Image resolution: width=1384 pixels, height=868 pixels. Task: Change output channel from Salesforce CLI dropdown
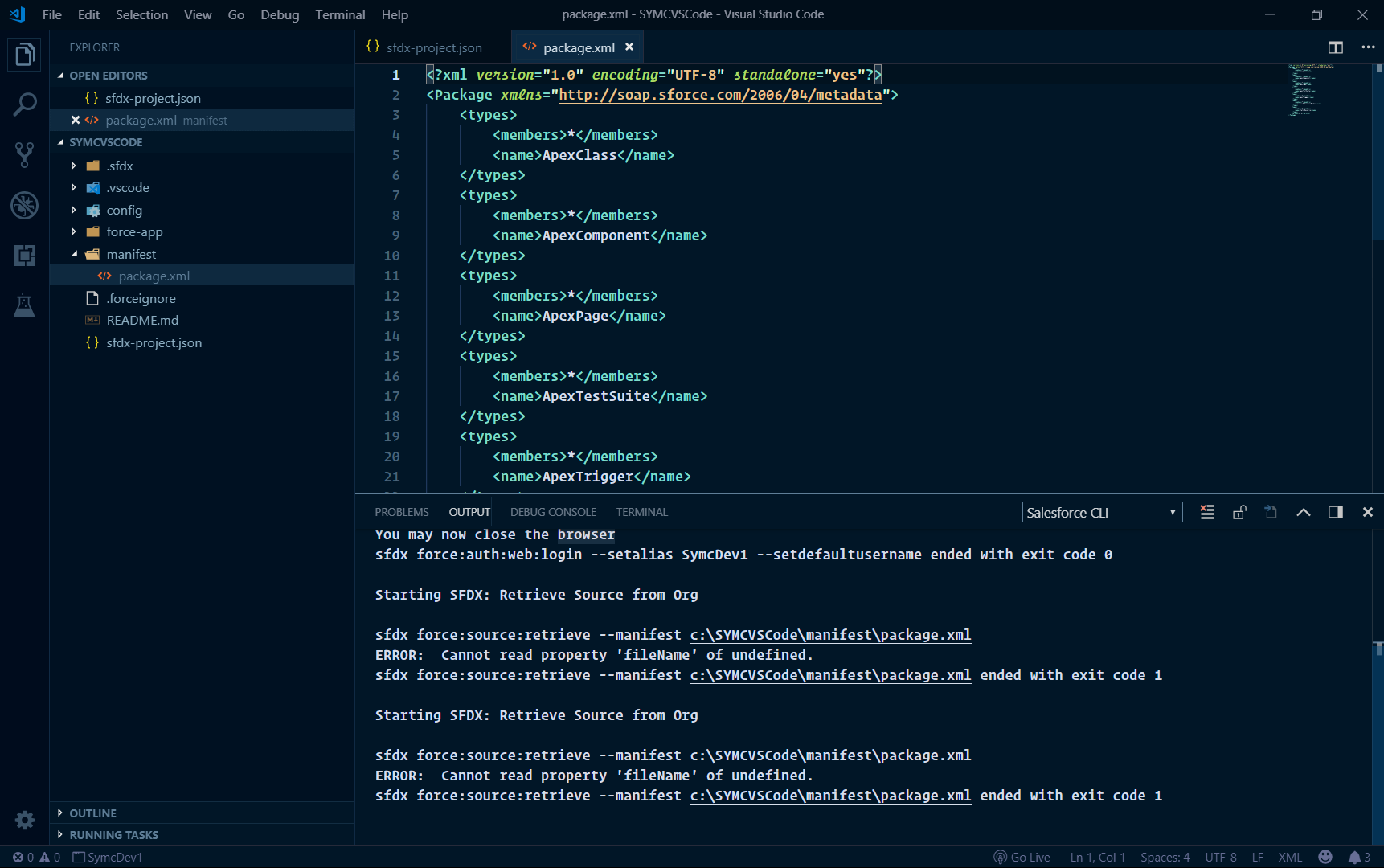pos(1102,512)
